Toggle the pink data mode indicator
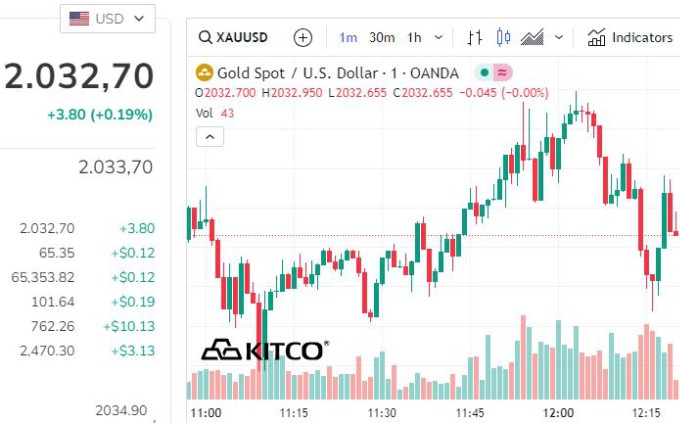This screenshot has height=423, width=680. coord(502,73)
